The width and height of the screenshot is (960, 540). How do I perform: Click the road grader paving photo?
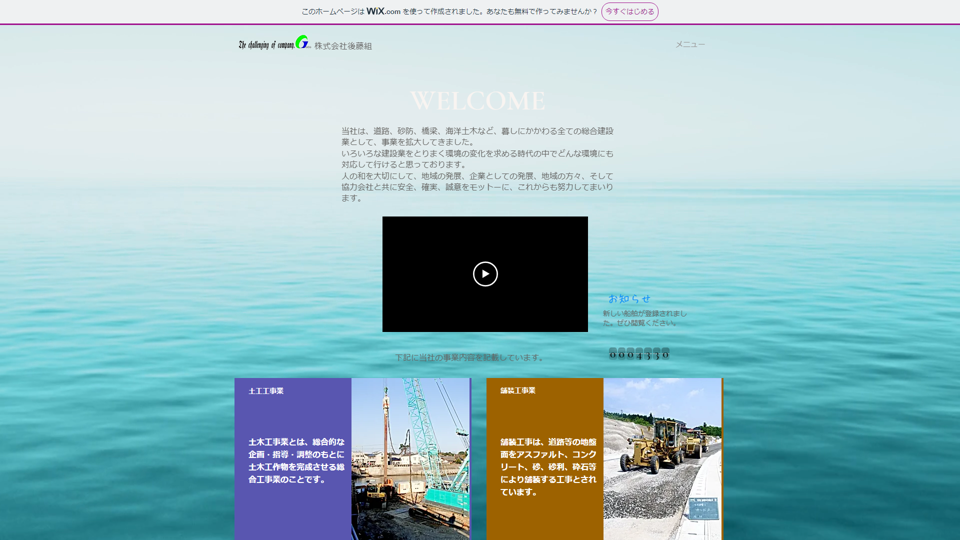(661, 458)
